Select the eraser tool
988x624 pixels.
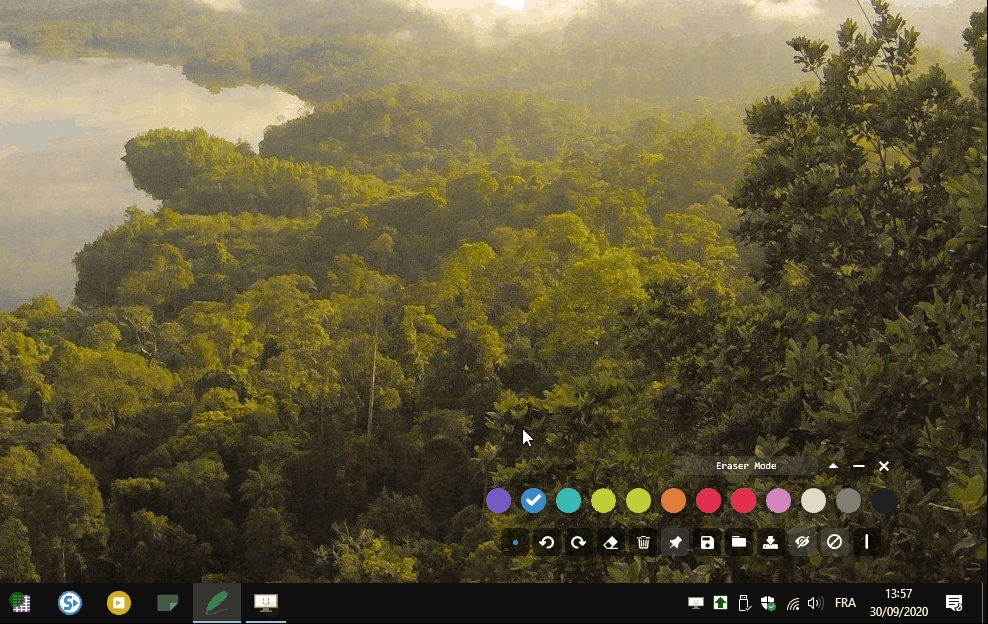pos(611,542)
